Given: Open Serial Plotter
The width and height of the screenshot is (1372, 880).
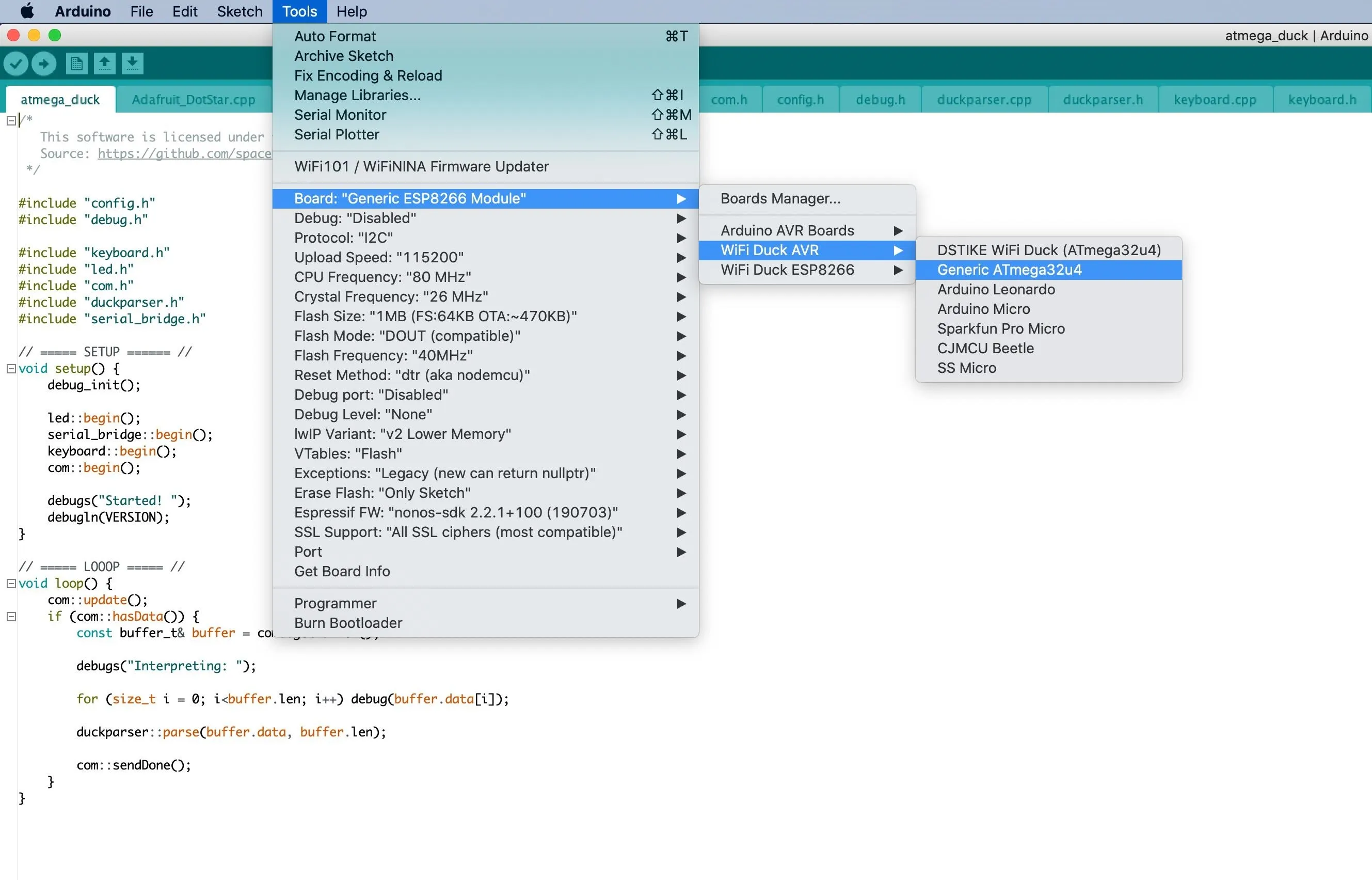Looking at the screenshot, I should pos(486,134).
